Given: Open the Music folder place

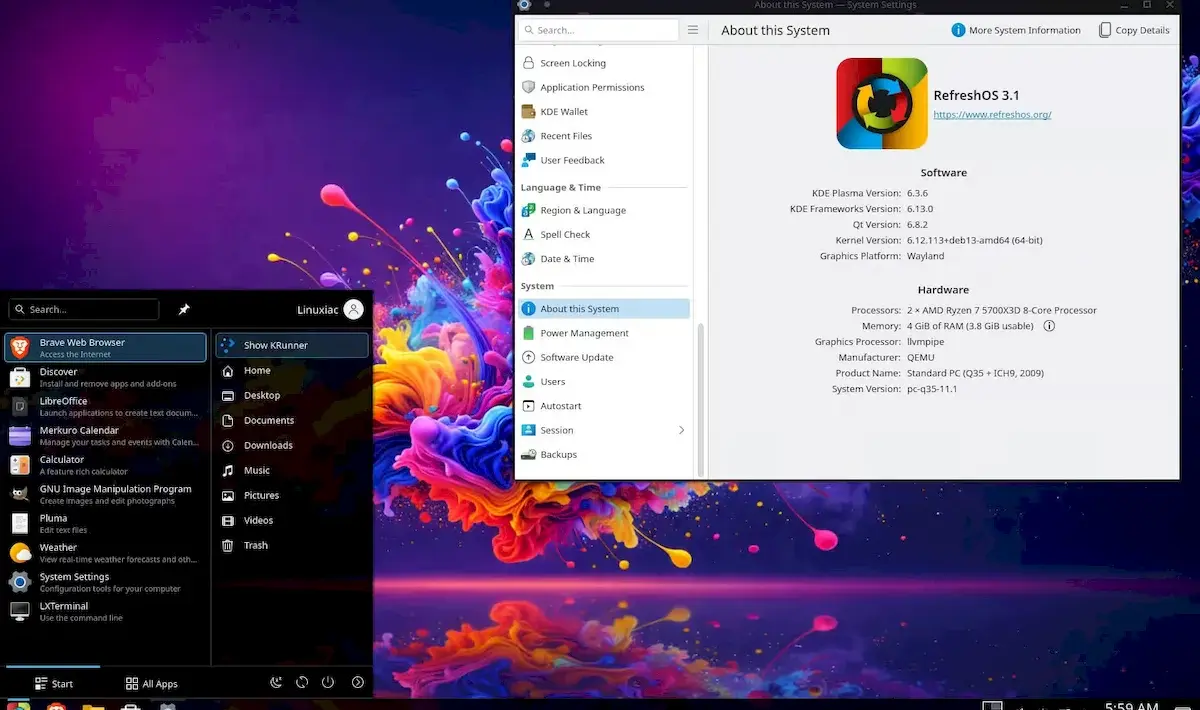Looking at the screenshot, I should tap(292, 470).
